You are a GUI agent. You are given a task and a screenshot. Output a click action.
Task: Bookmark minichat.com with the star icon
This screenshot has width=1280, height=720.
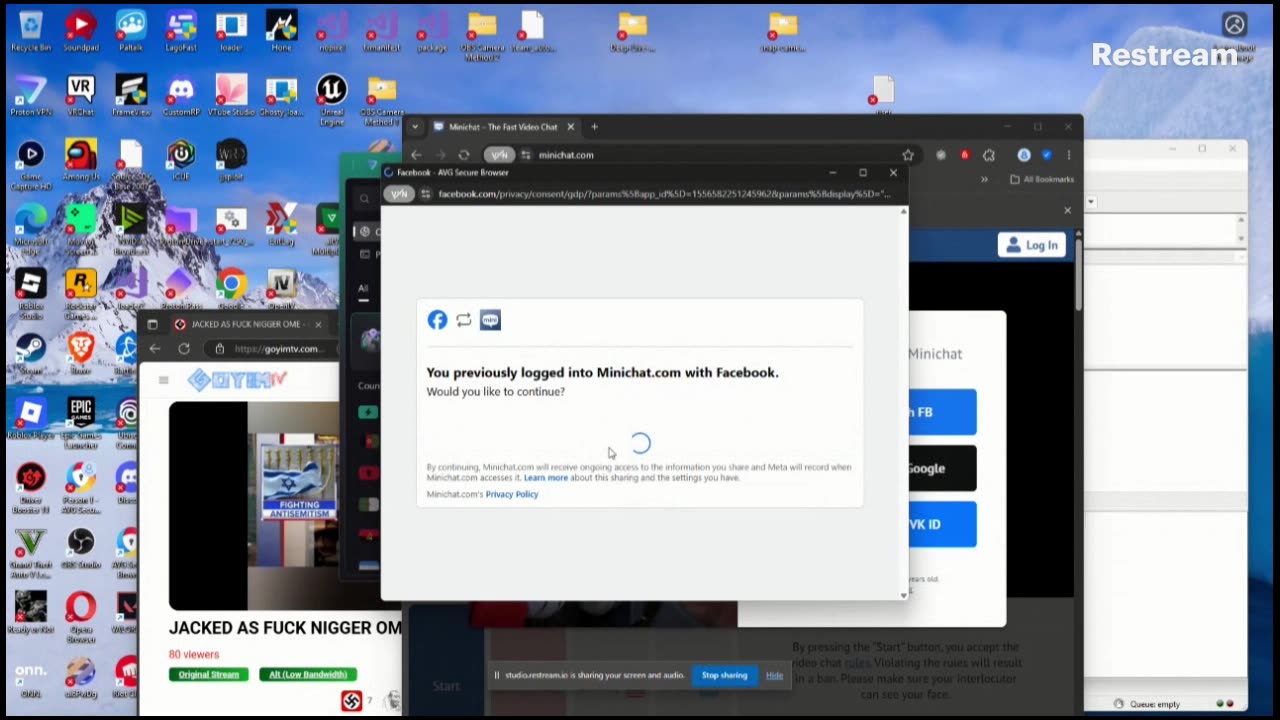(908, 155)
